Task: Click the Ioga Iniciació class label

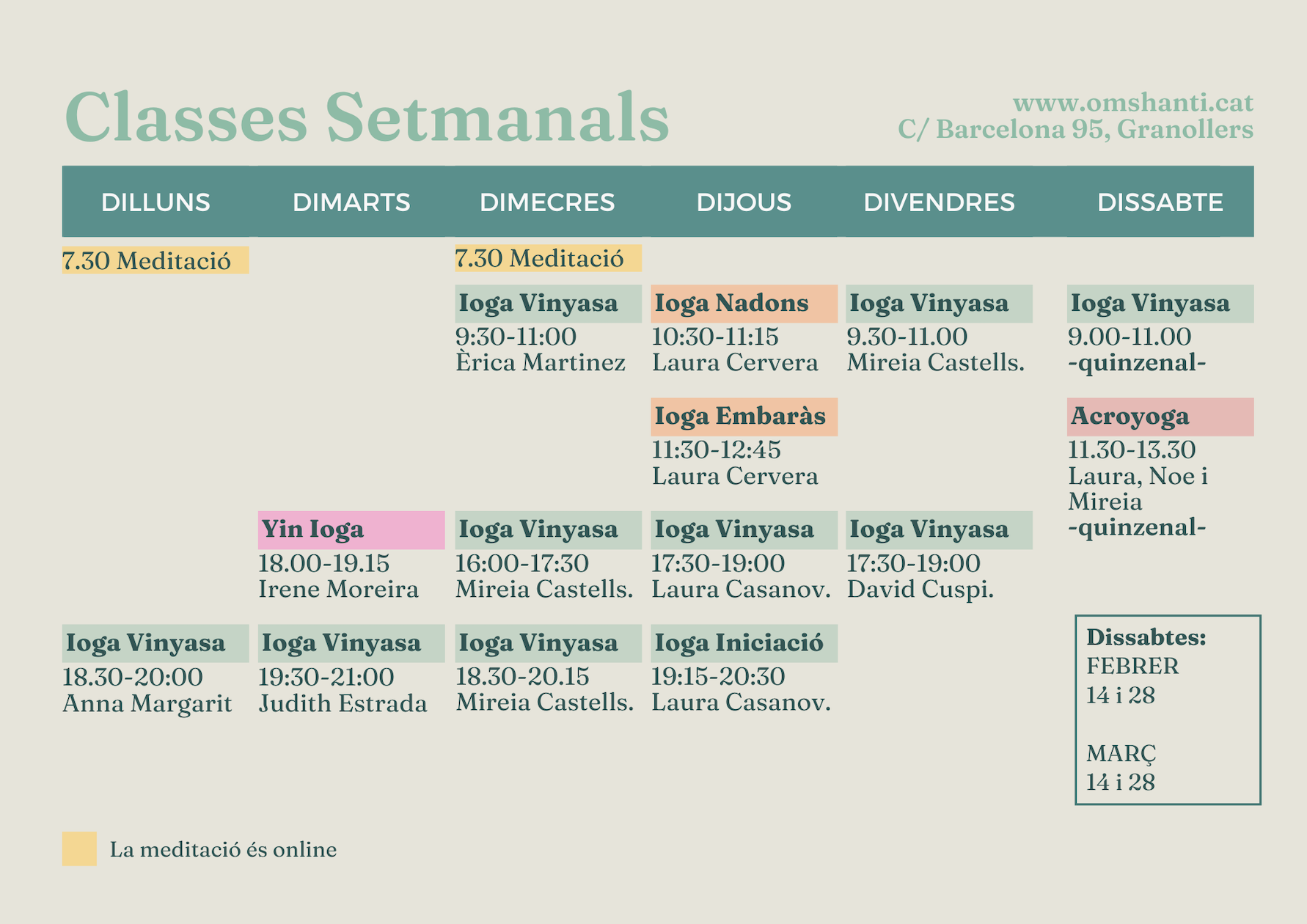Action: pos(744,643)
